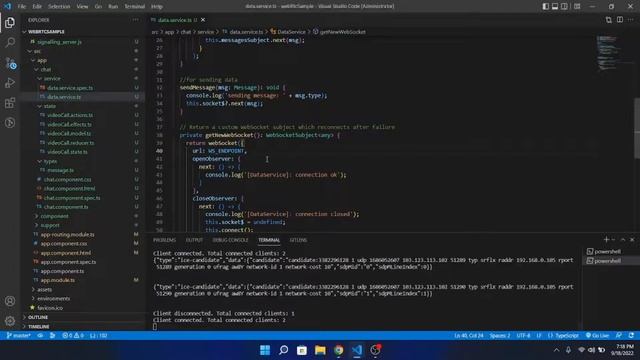Open customize layout icon in title bar

click(577, 6)
